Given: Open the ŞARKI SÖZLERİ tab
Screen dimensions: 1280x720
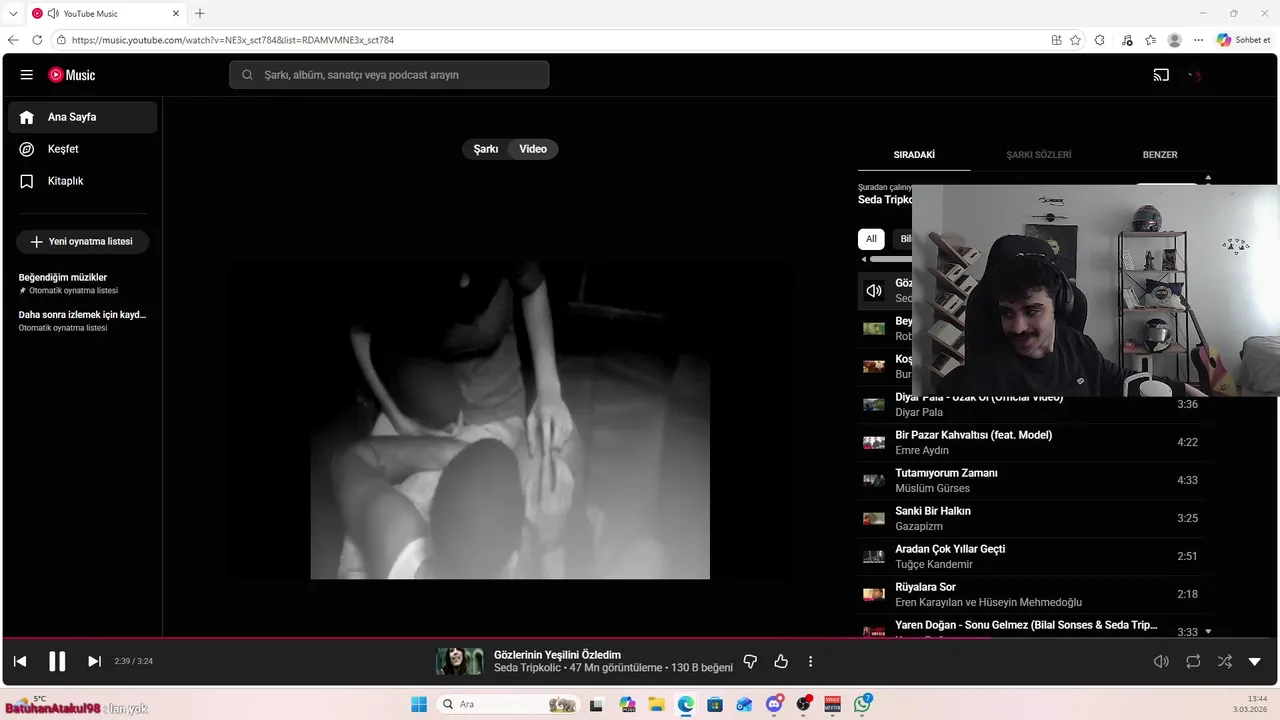Looking at the screenshot, I should pos(1039,155).
